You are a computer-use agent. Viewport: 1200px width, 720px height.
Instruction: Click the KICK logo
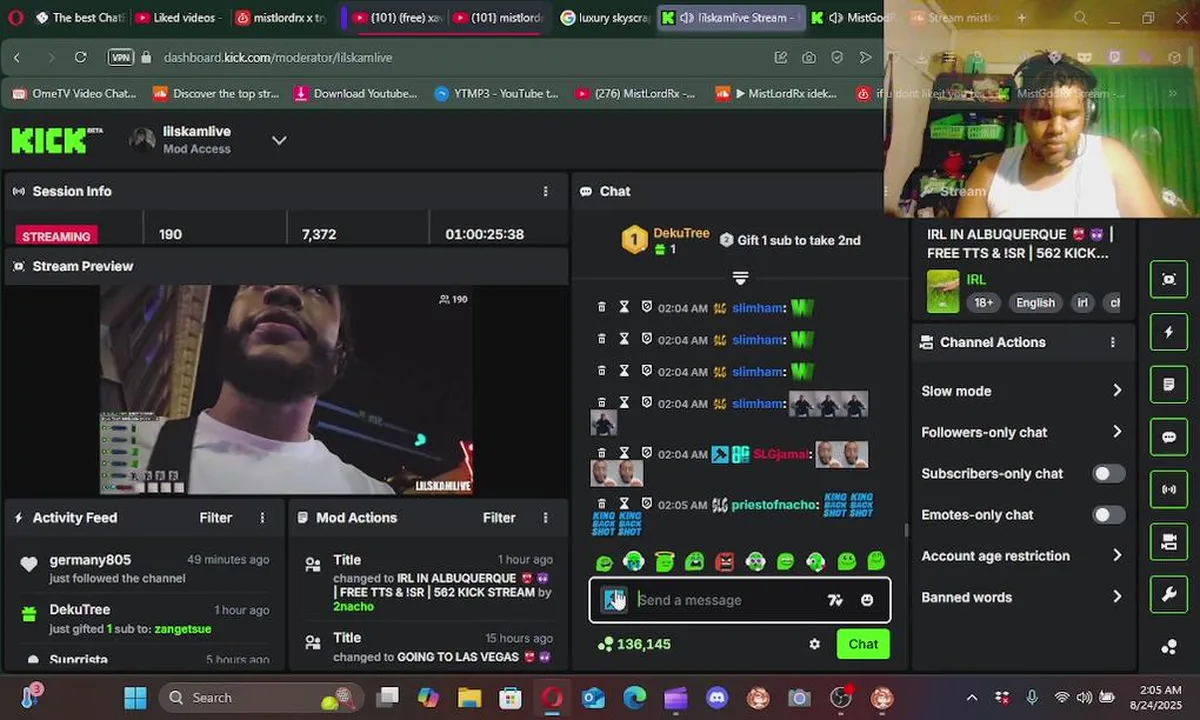click(56, 140)
